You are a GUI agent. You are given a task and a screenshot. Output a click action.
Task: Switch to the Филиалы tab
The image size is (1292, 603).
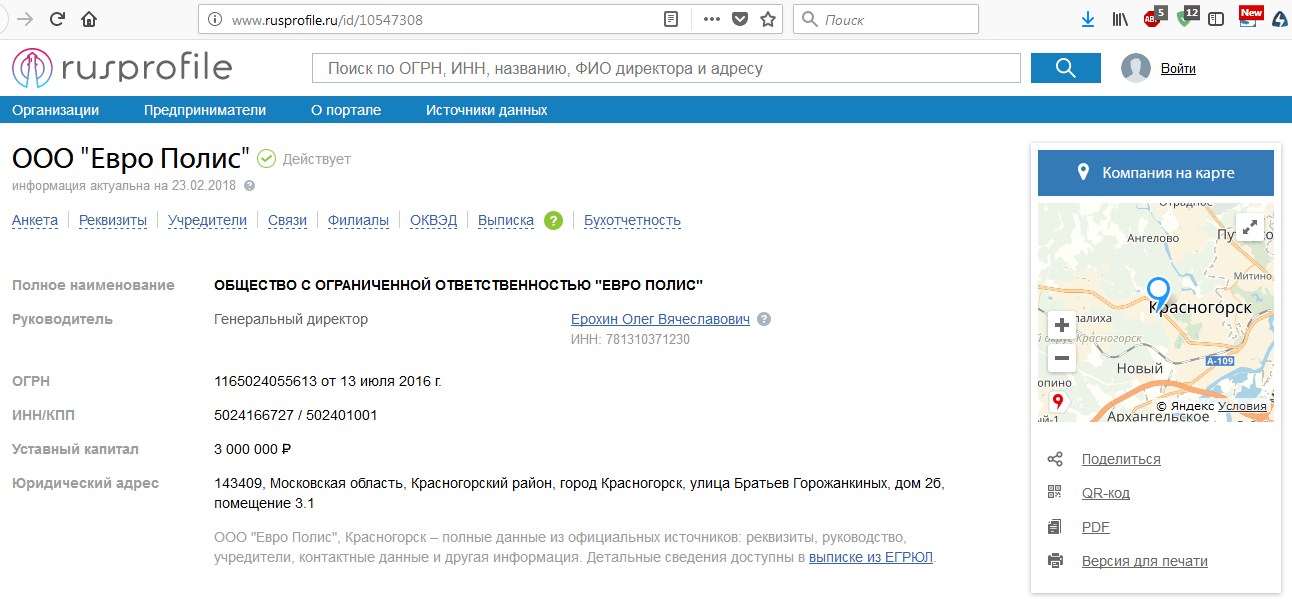[x=358, y=220]
